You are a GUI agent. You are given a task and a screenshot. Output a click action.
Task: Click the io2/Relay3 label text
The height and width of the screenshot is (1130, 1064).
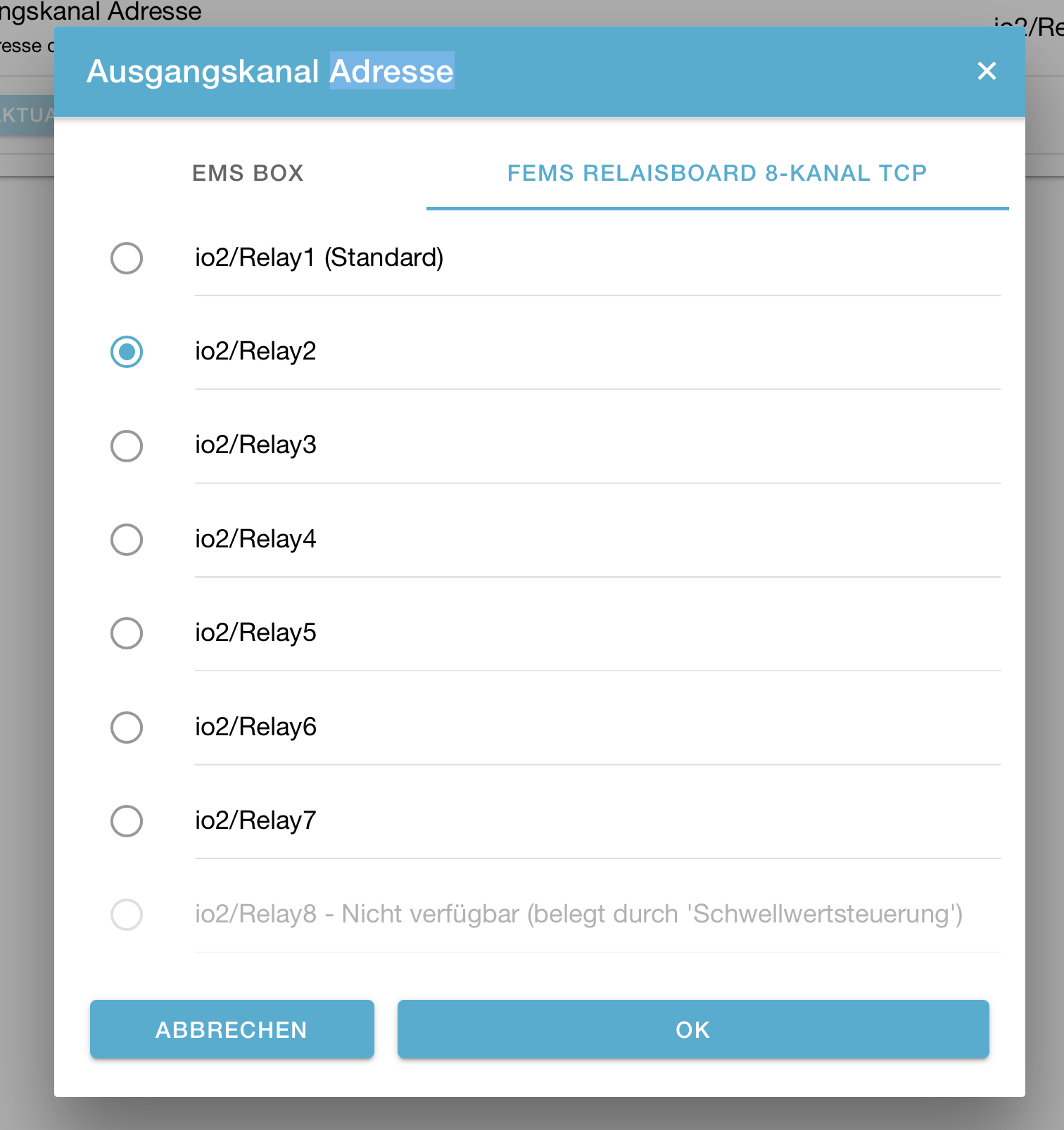pyautogui.click(x=255, y=445)
